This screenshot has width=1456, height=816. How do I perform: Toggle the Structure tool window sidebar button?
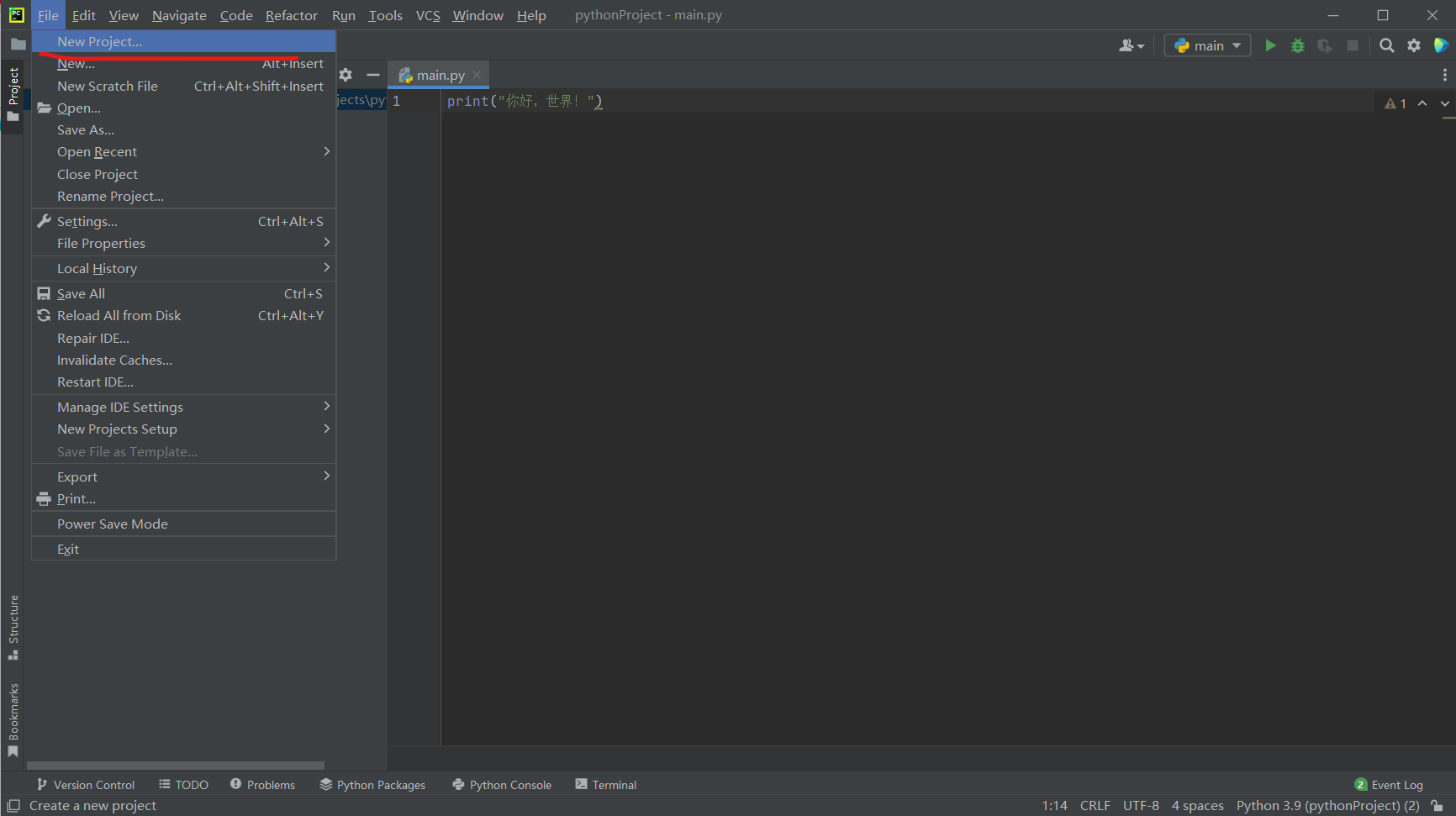pos(13,627)
